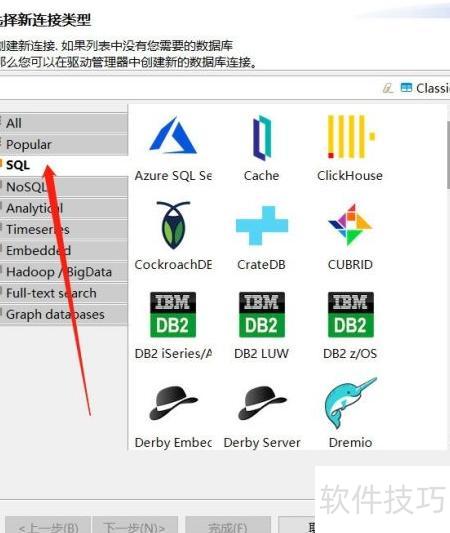
Task: Click the Classic view toggle
Action: pyautogui.click(x=425, y=88)
